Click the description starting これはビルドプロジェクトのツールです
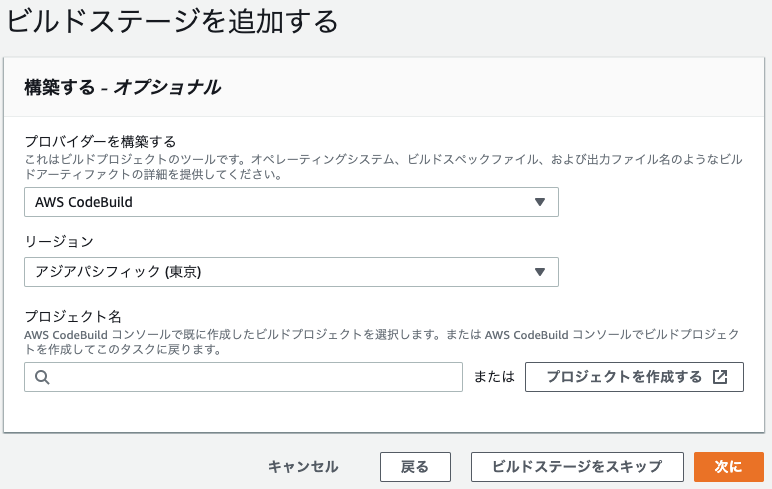Image resolution: width=772 pixels, height=489 pixels. pyautogui.click(x=384, y=167)
